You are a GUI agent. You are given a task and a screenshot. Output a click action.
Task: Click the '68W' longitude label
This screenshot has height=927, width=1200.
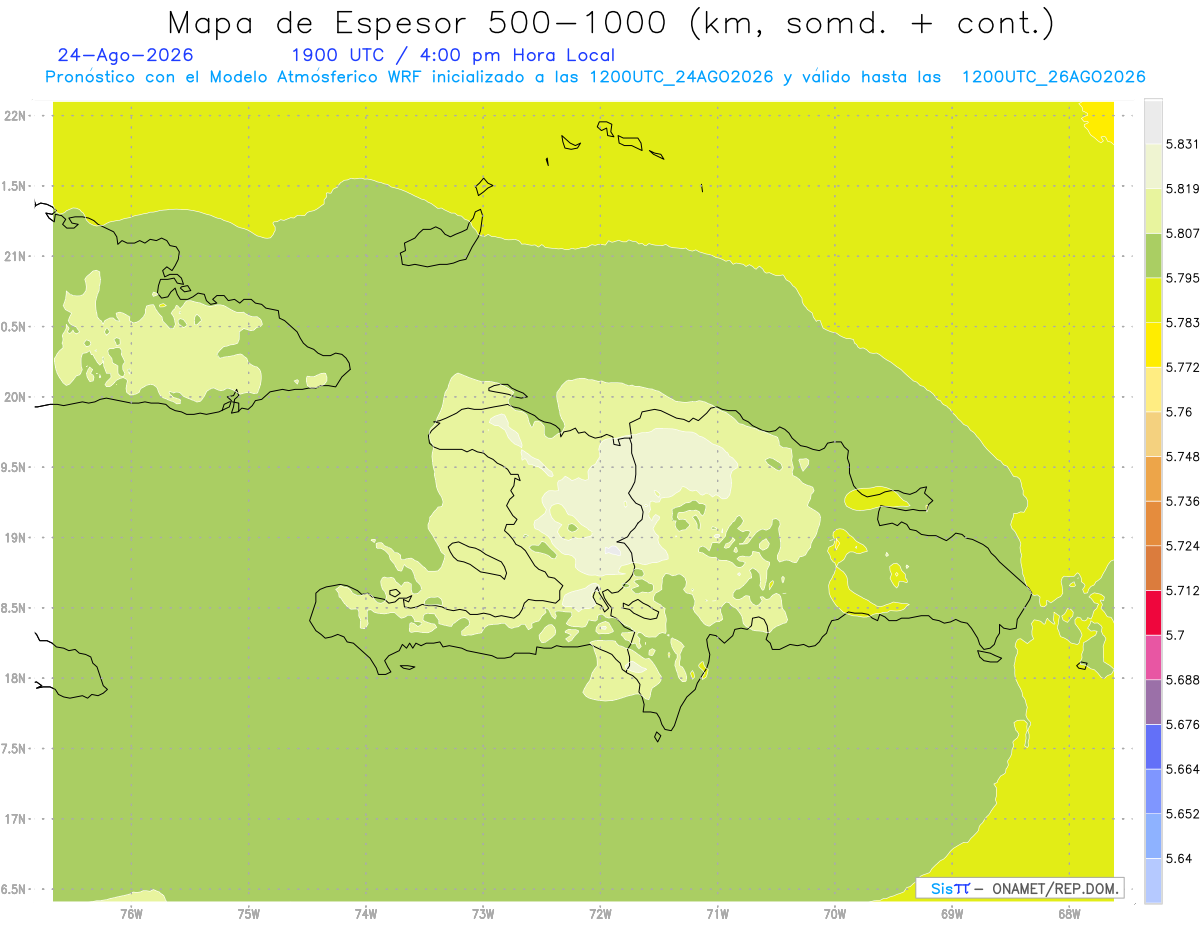1069,913
